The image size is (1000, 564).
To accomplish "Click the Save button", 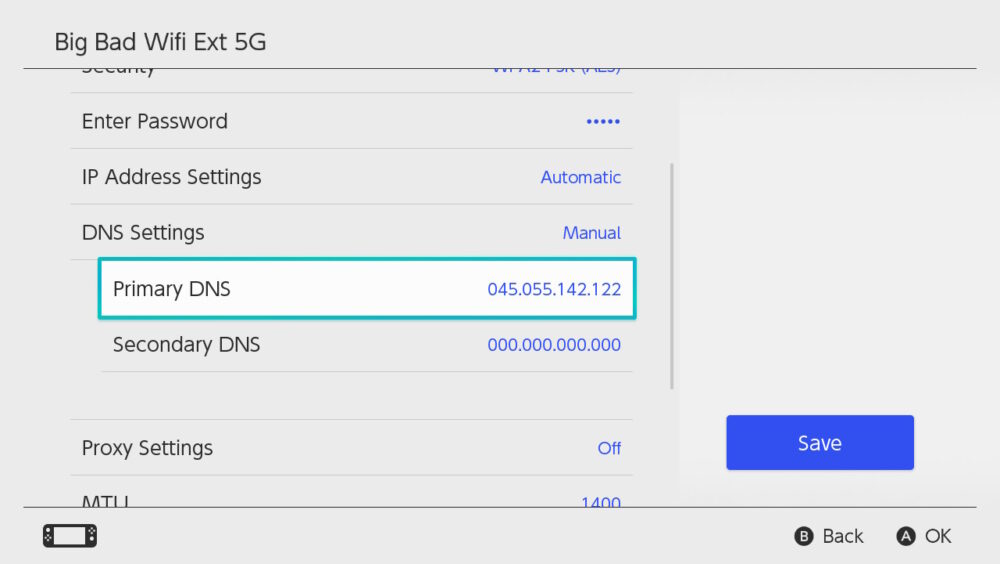I will pyautogui.click(x=819, y=443).
